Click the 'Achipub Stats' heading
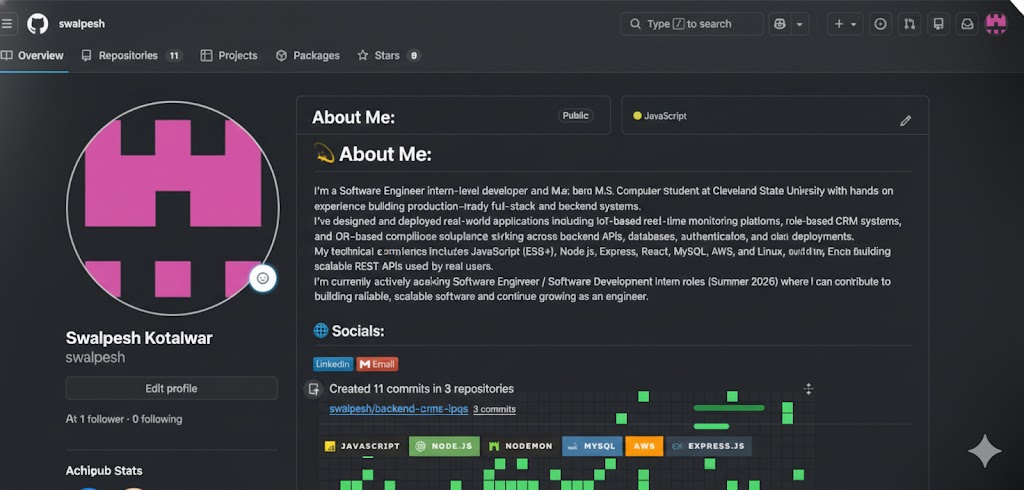Screen dimensions: 1024x490 point(104,470)
